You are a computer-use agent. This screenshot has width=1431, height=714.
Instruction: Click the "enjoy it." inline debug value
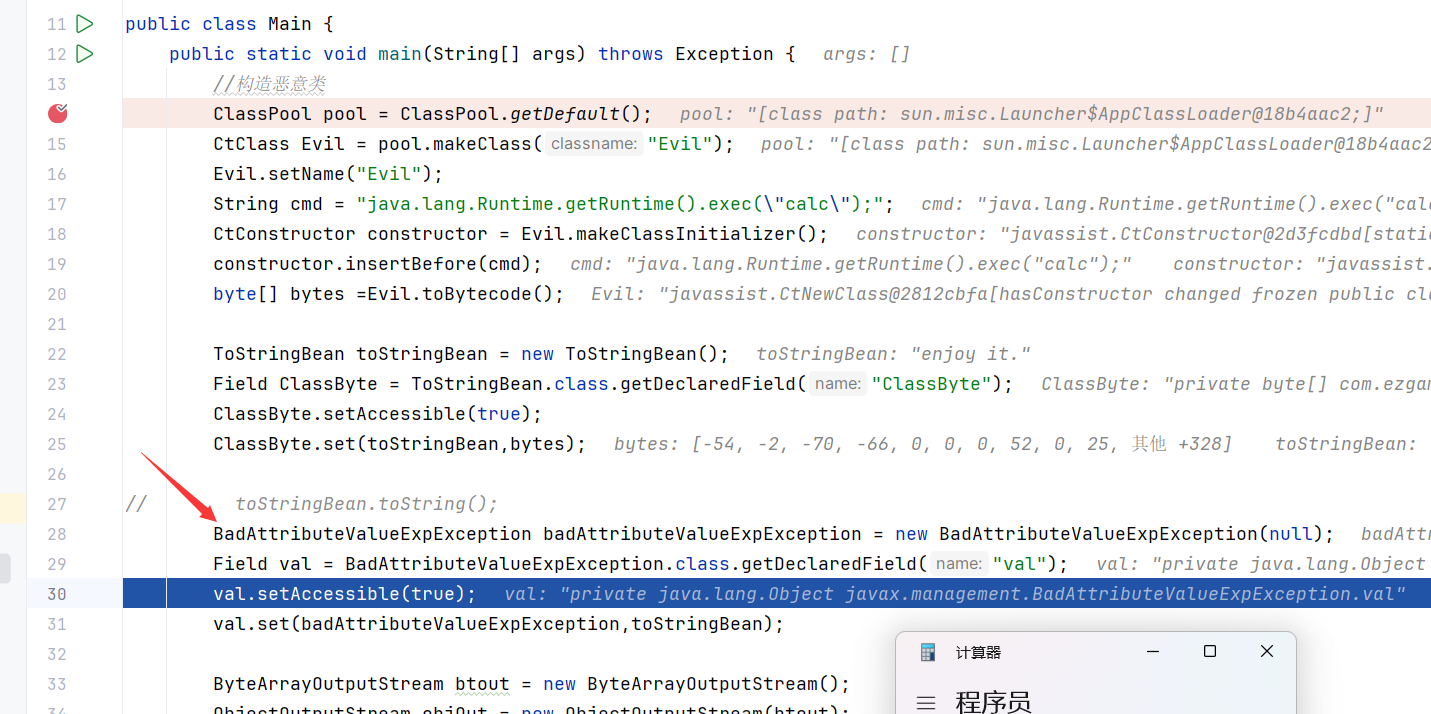click(970, 354)
